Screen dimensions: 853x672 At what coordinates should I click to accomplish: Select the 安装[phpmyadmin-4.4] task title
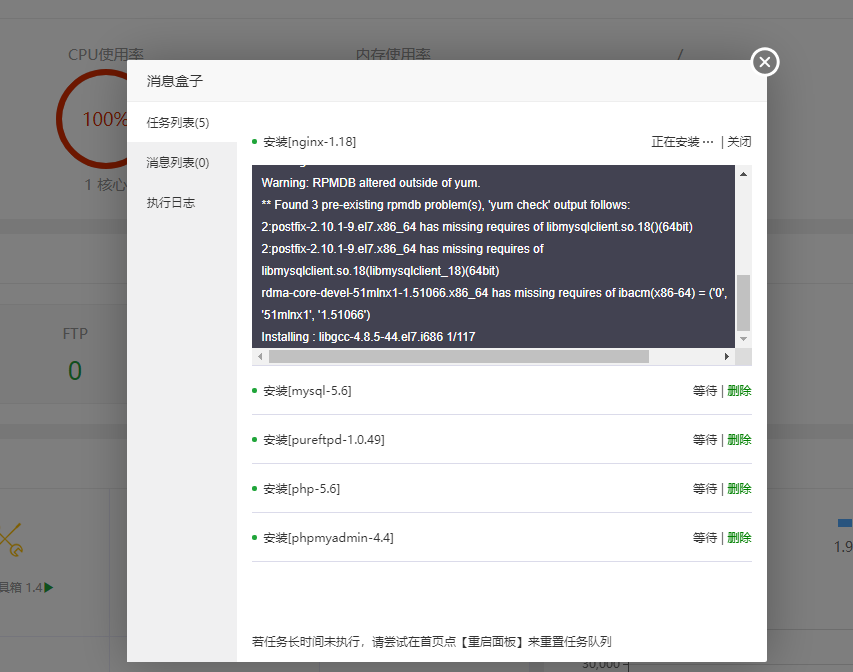tap(329, 538)
